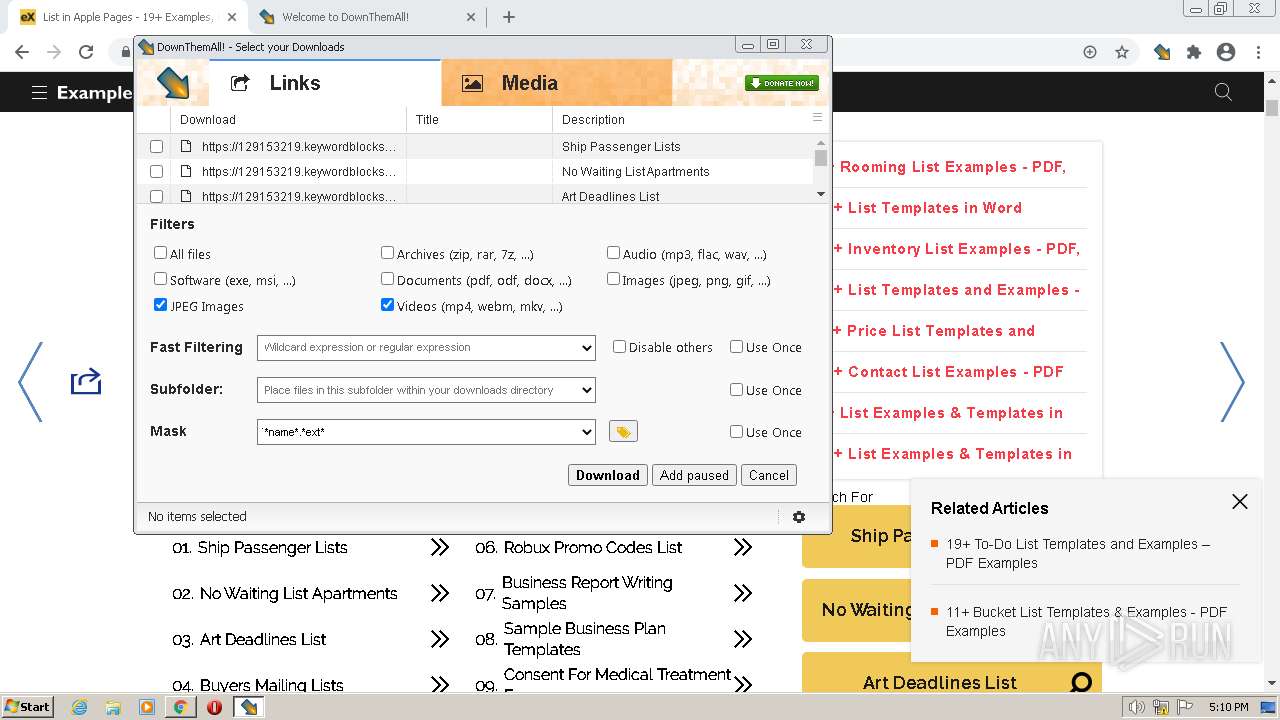Open the Chrome profile avatar

pos(1226,52)
